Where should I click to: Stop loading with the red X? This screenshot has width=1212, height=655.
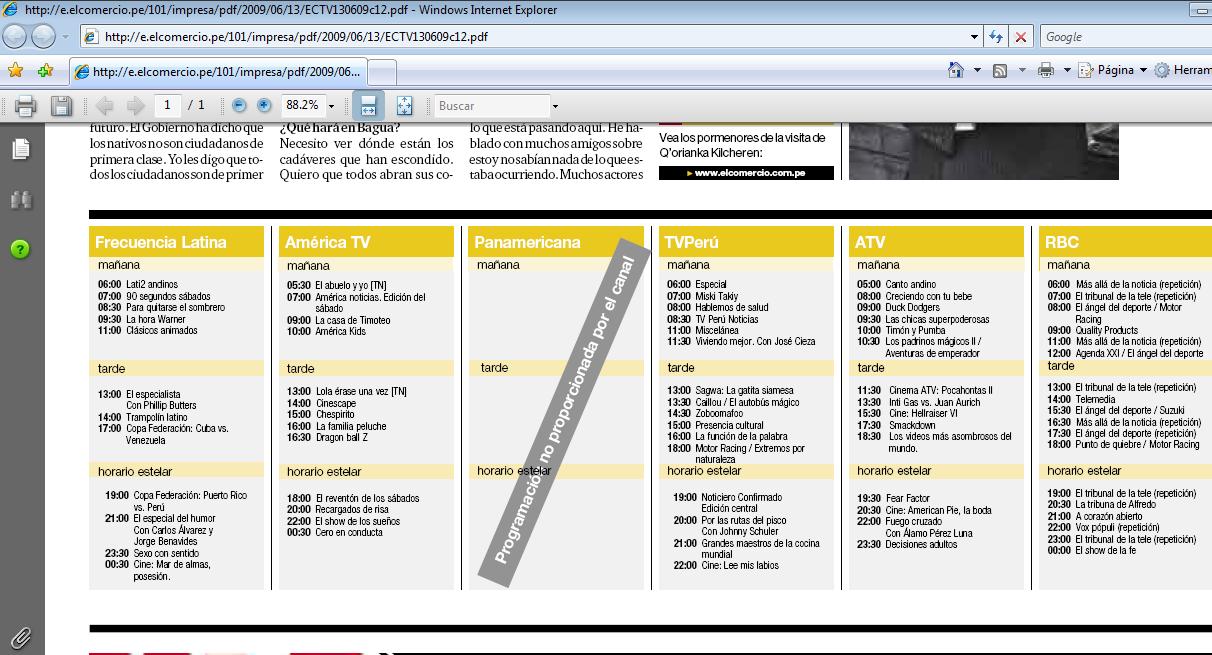(1020, 37)
